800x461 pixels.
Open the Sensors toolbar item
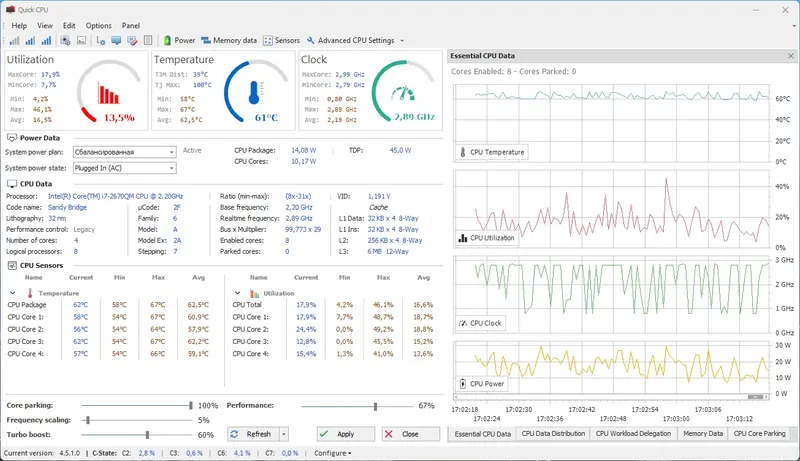tap(281, 40)
